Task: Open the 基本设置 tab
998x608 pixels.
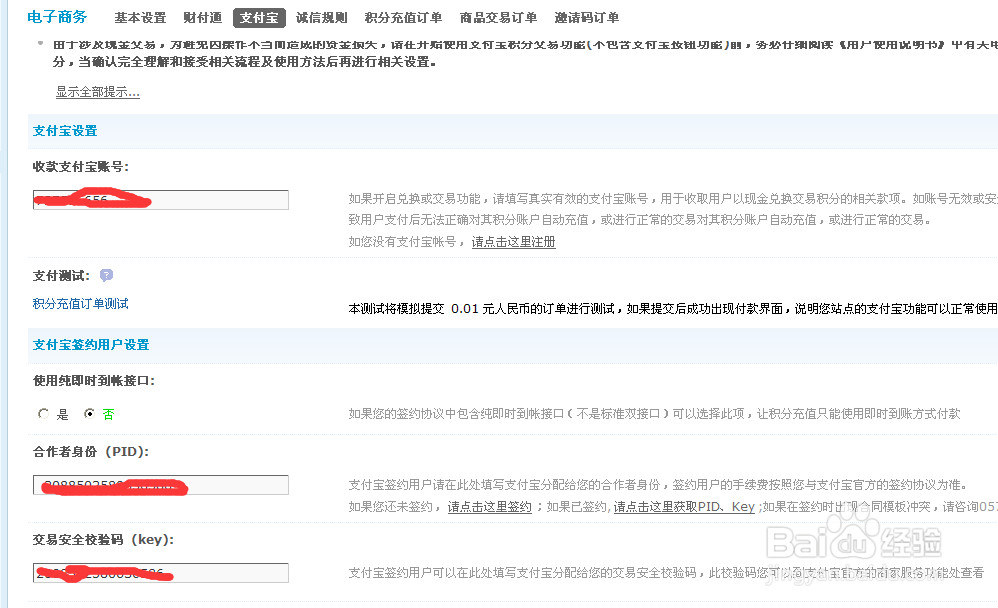Action: point(140,18)
